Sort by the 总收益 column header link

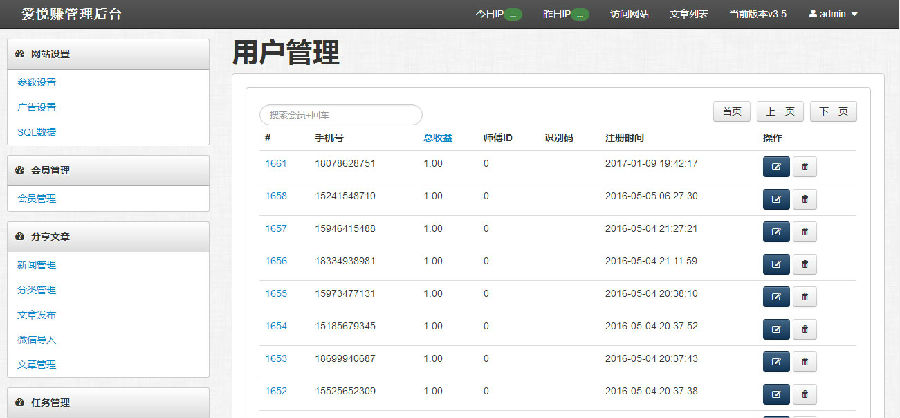click(438, 138)
